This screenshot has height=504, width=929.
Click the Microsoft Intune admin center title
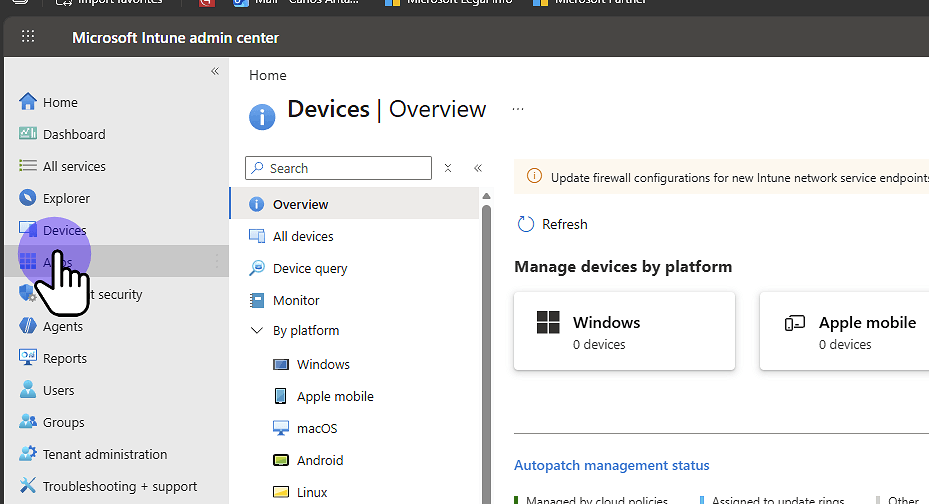coord(175,37)
